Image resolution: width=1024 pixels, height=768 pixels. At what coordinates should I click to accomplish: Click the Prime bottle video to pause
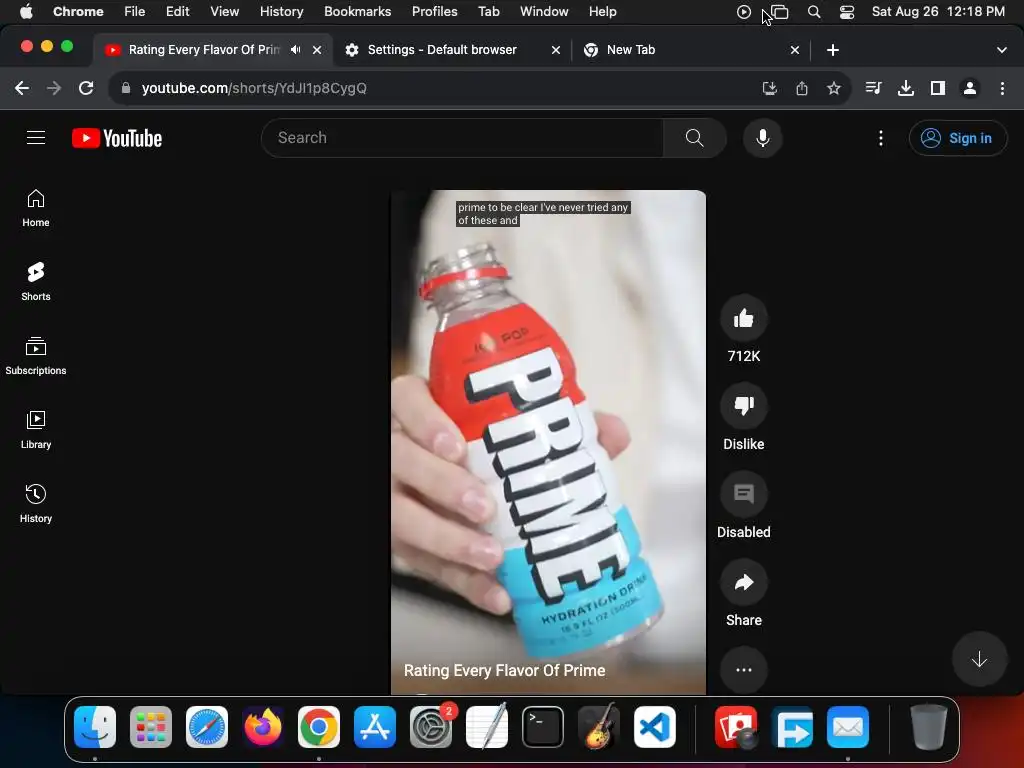coord(548,442)
